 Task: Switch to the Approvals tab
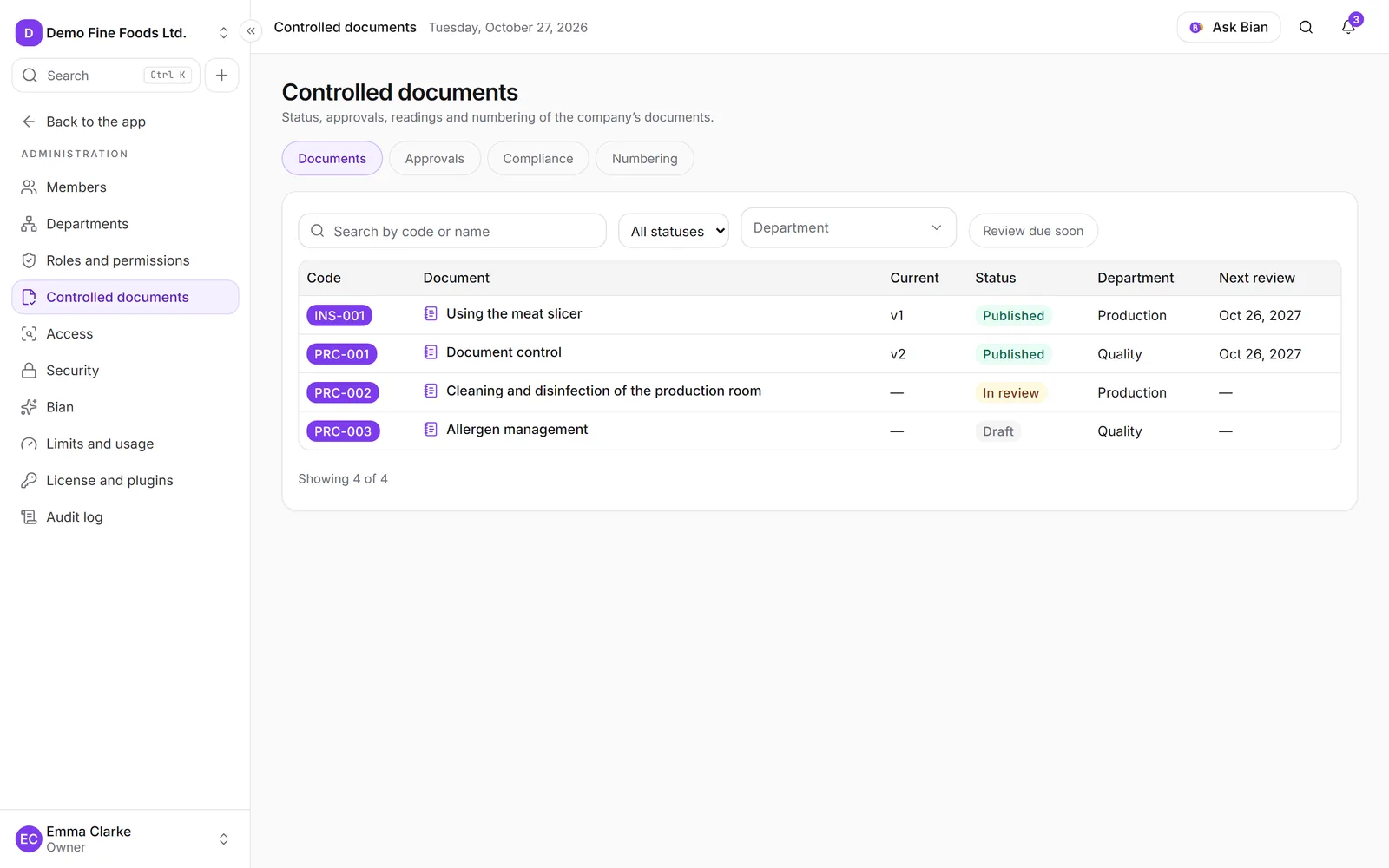point(434,158)
